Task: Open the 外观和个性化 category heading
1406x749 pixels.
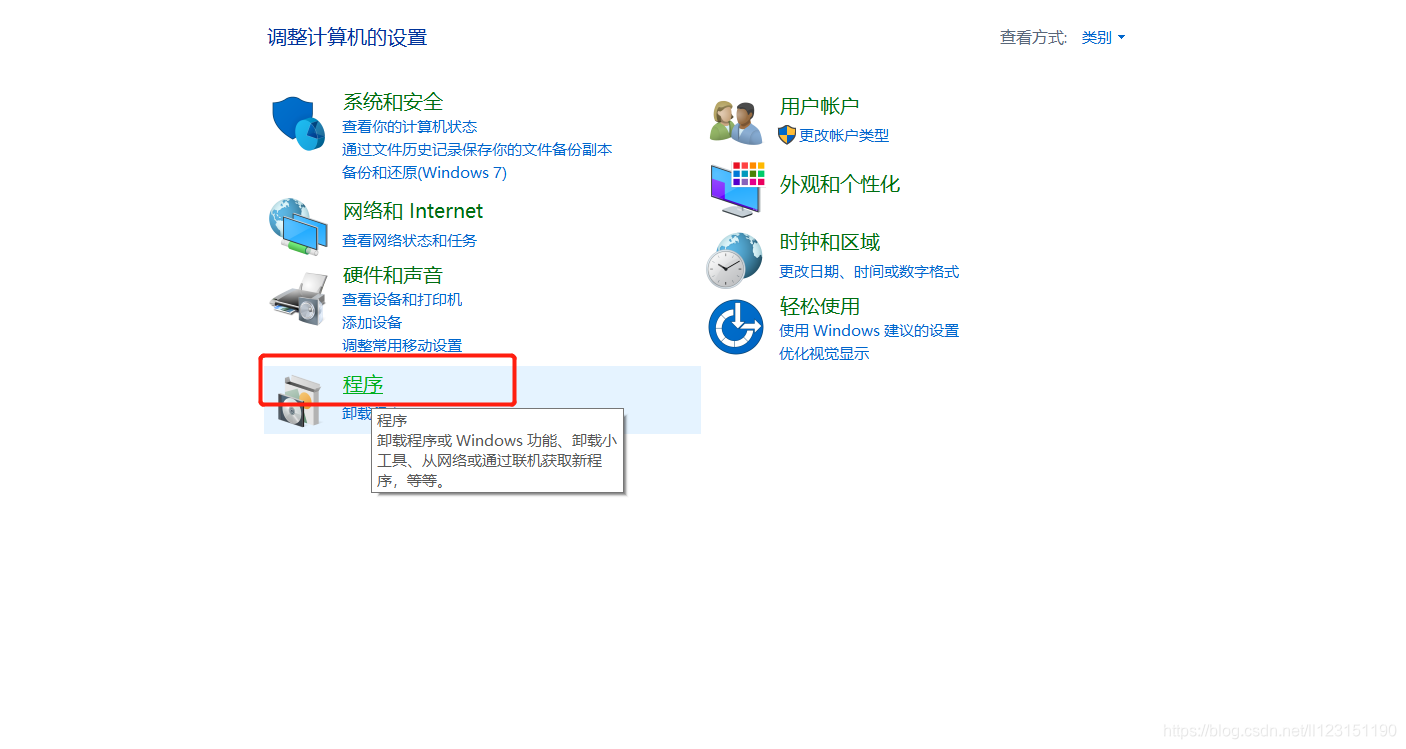Action: (840, 184)
